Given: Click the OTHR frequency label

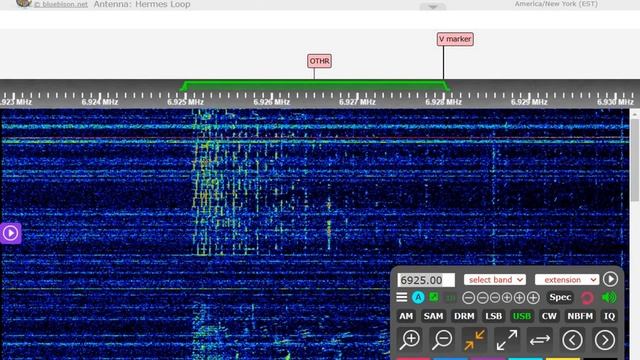Looking at the screenshot, I should (319, 61).
